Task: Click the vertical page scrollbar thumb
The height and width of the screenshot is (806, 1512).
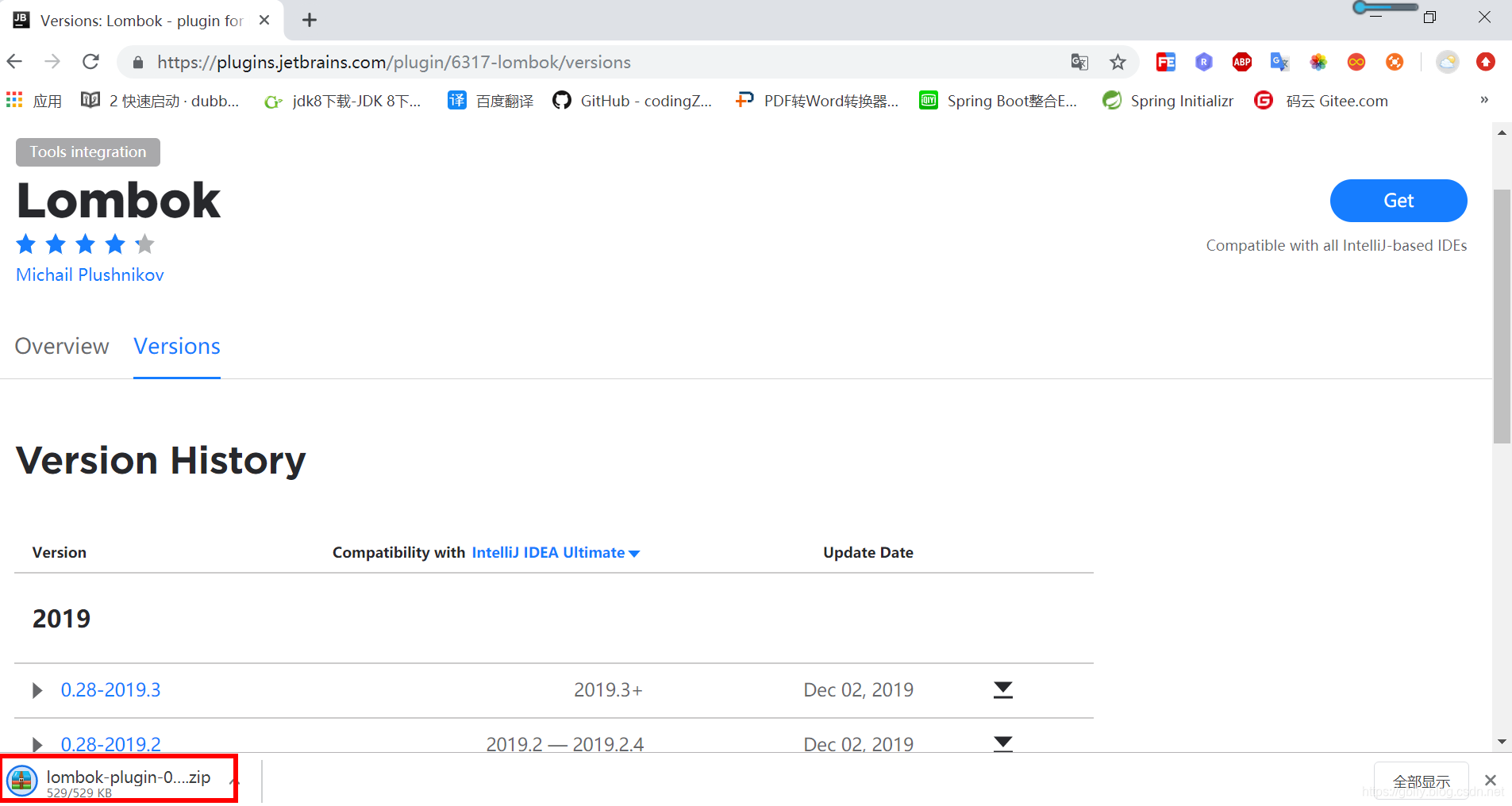Action: point(1502,317)
